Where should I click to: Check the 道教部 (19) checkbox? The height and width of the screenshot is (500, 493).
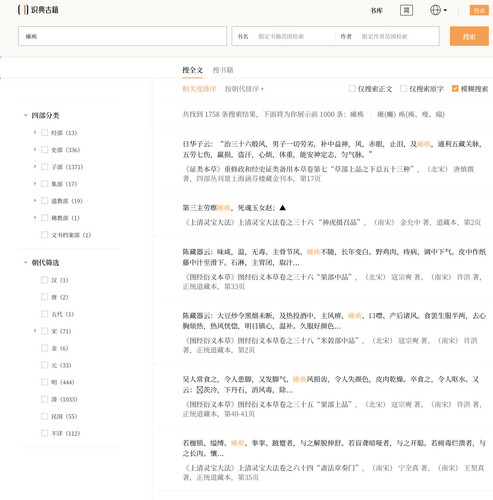click(x=44, y=201)
